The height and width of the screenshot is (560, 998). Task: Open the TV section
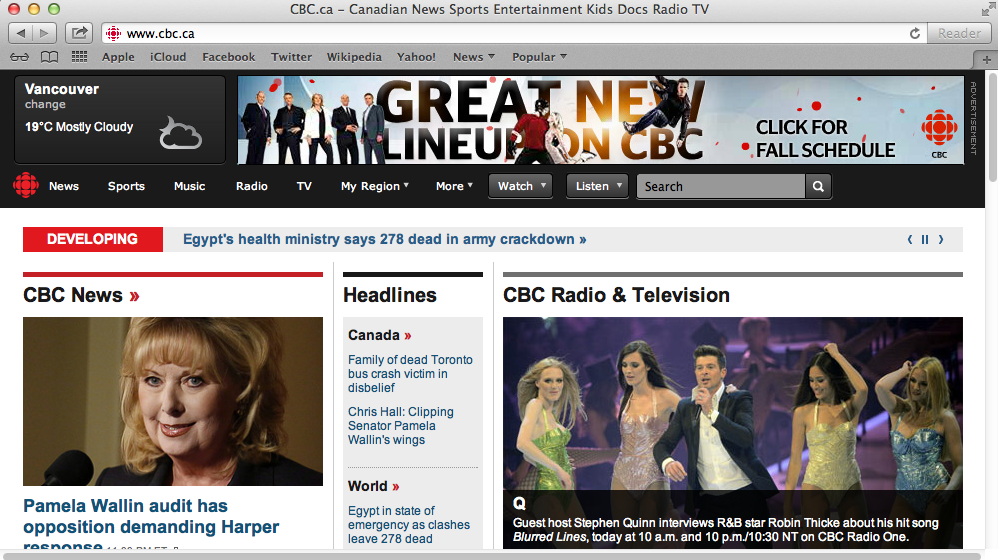[x=304, y=186]
